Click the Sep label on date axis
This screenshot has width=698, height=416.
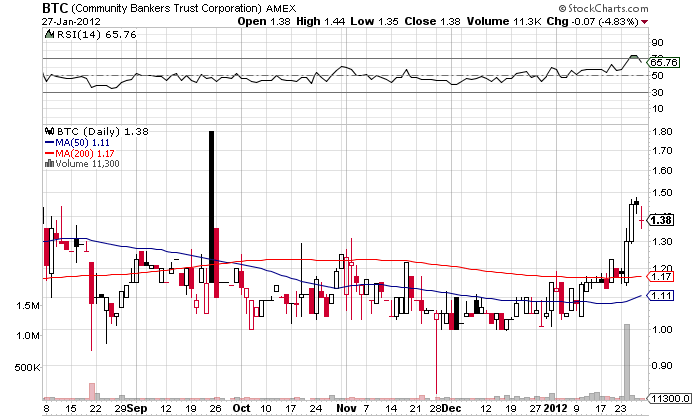tap(138, 409)
